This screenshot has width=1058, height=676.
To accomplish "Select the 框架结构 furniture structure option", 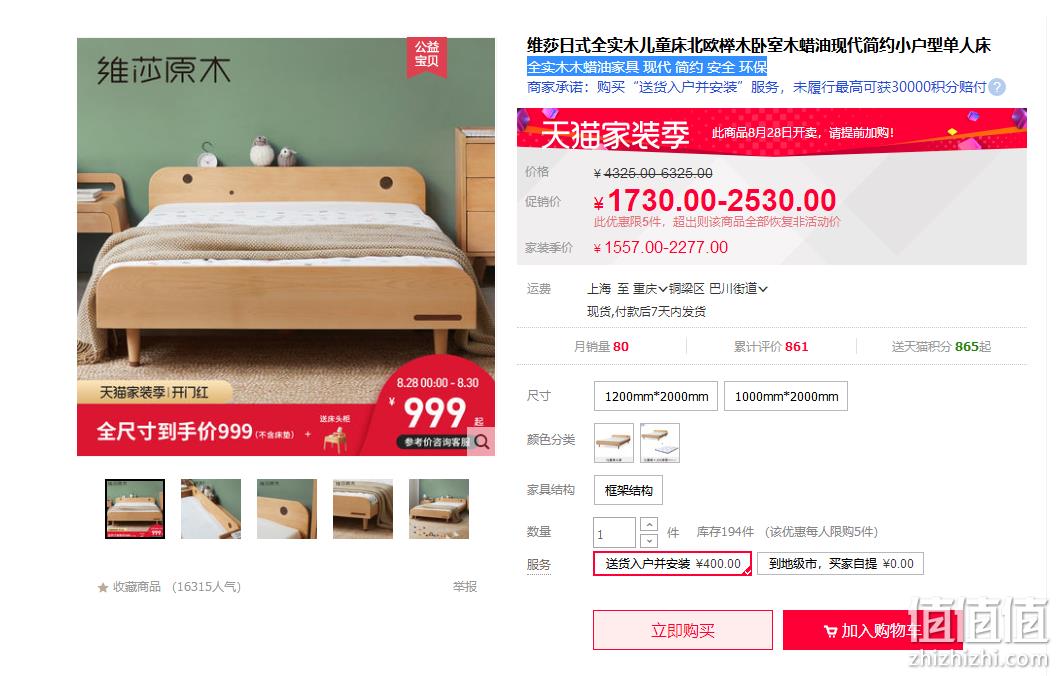I will click(x=628, y=490).
